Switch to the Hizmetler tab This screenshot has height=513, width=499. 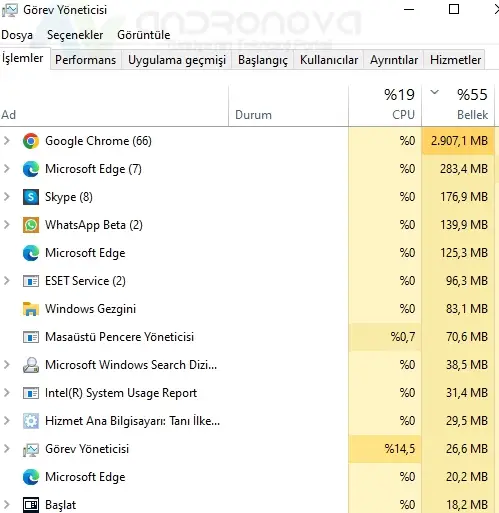pos(455,60)
